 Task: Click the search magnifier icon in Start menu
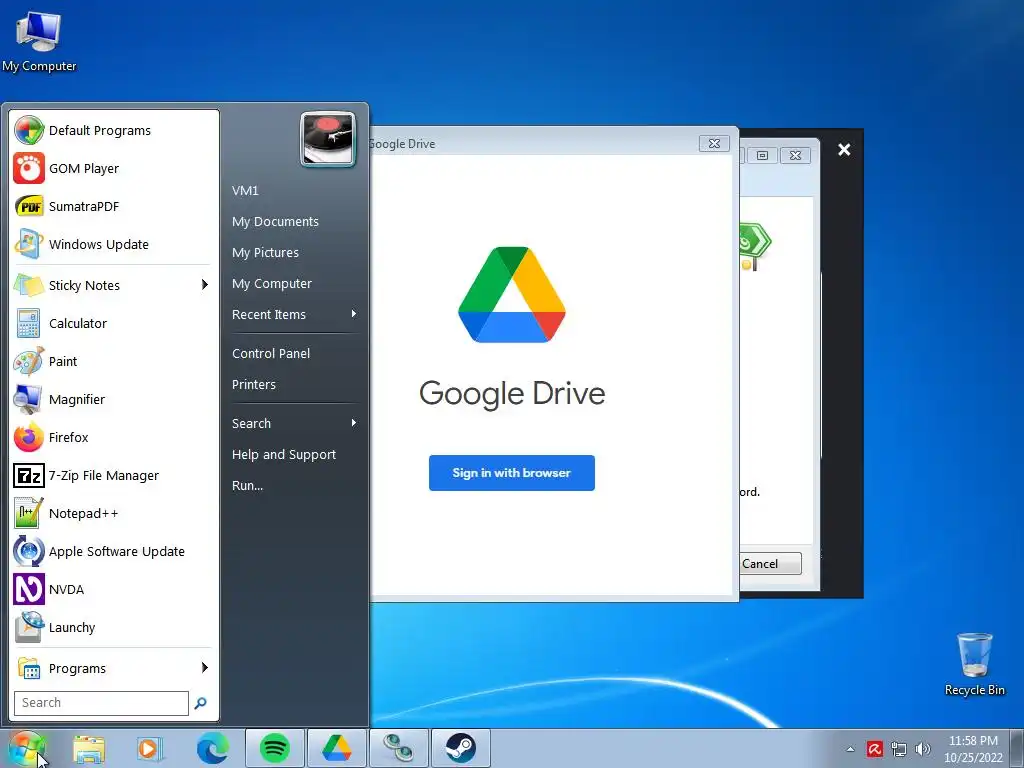click(x=200, y=703)
